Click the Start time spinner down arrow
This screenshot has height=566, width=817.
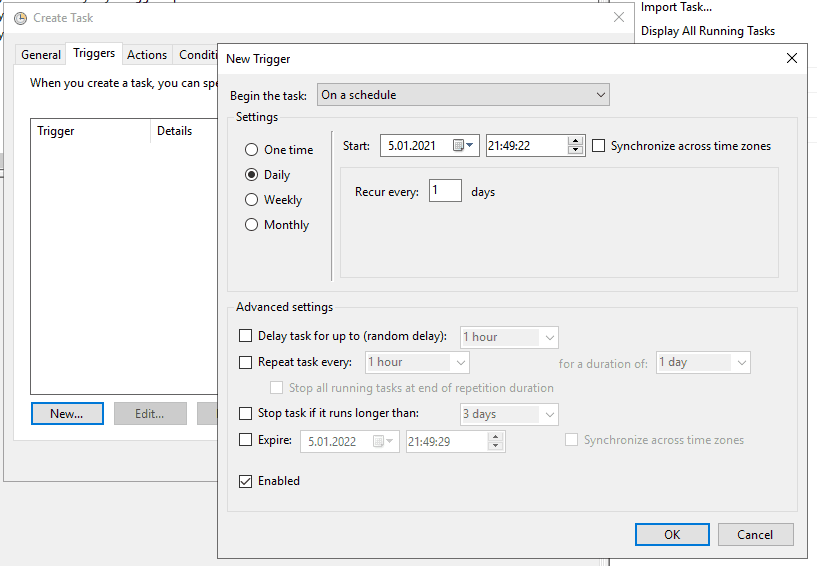pos(575,151)
